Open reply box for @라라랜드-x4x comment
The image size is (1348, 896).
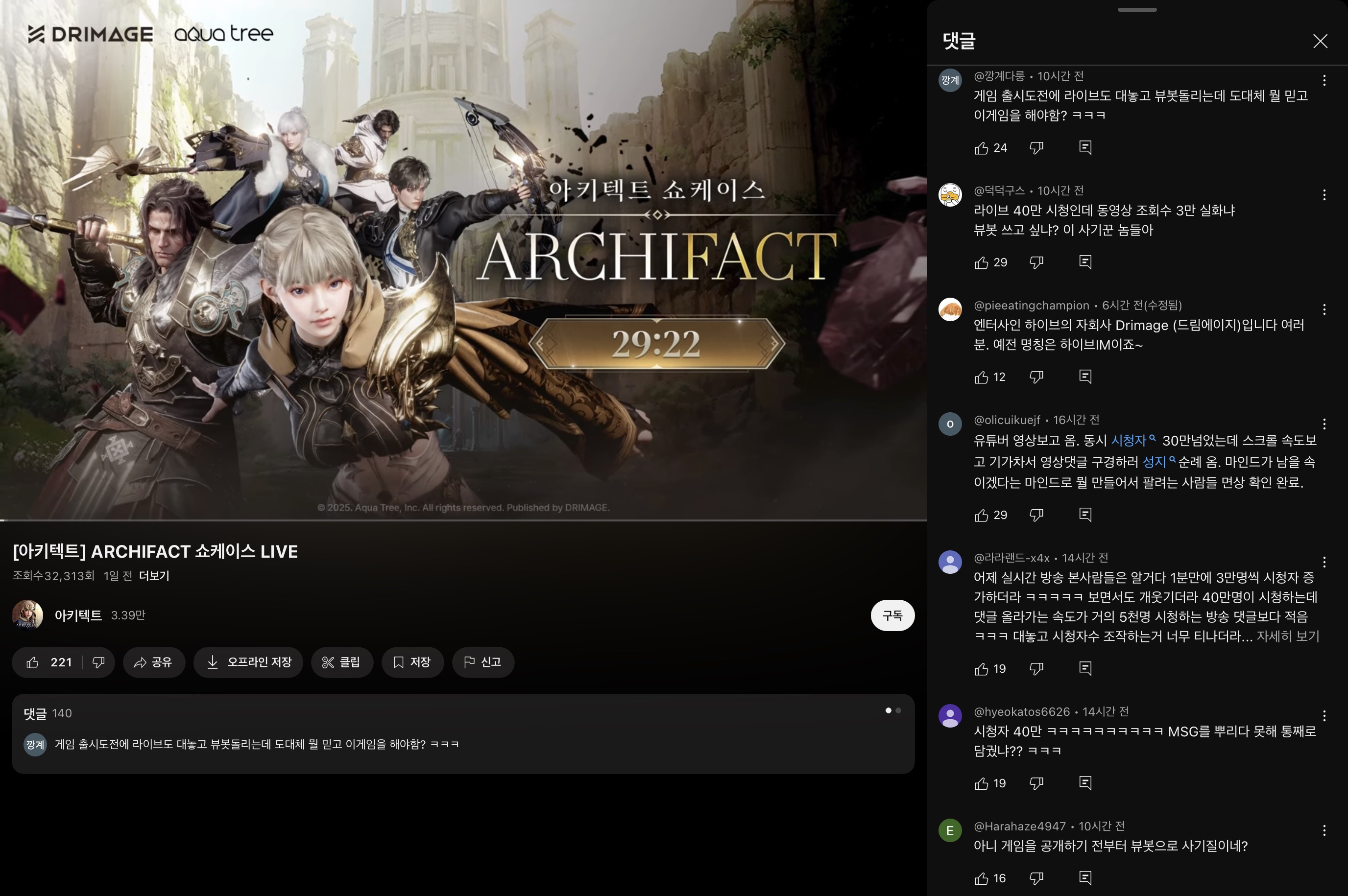(x=1085, y=668)
